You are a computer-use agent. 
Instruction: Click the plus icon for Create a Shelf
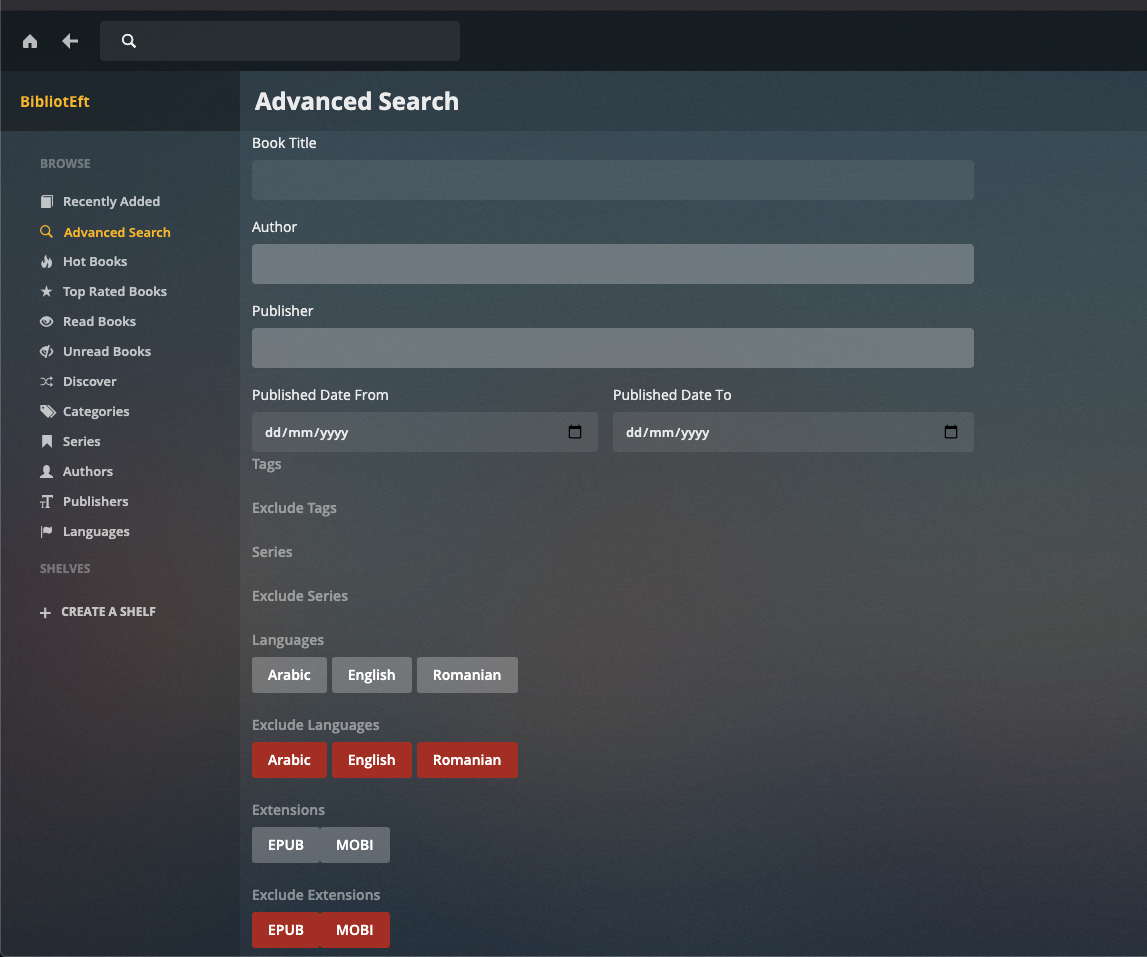click(45, 612)
